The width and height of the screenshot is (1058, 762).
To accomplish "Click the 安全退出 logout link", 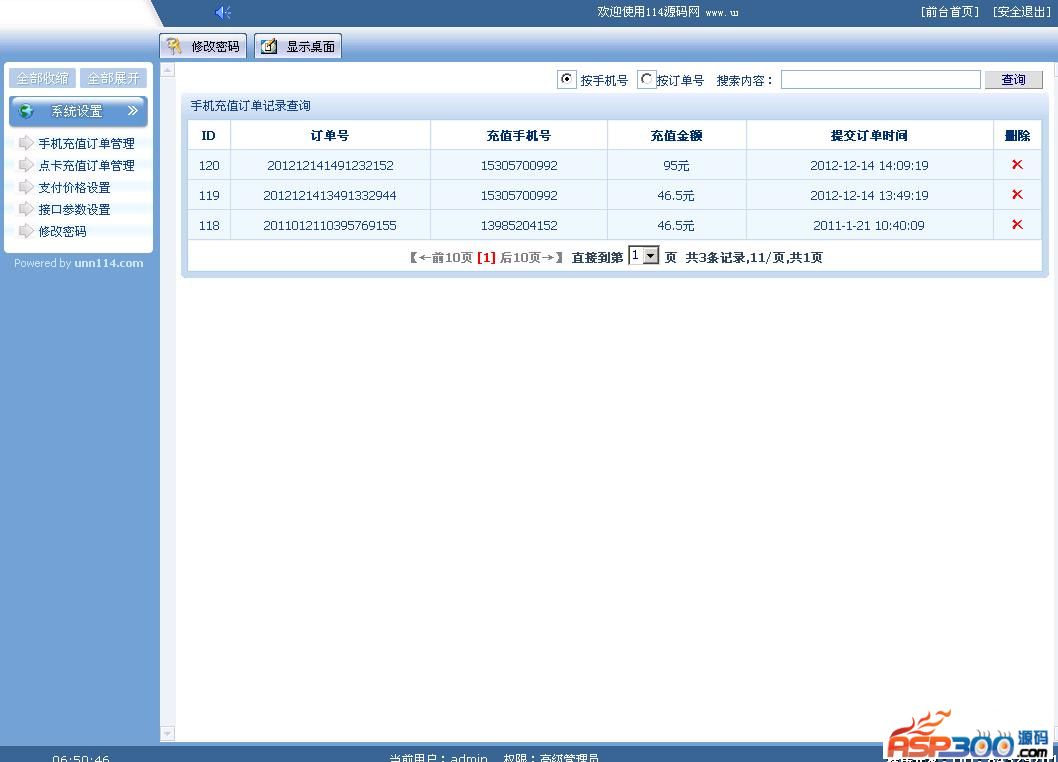I will click(1021, 12).
